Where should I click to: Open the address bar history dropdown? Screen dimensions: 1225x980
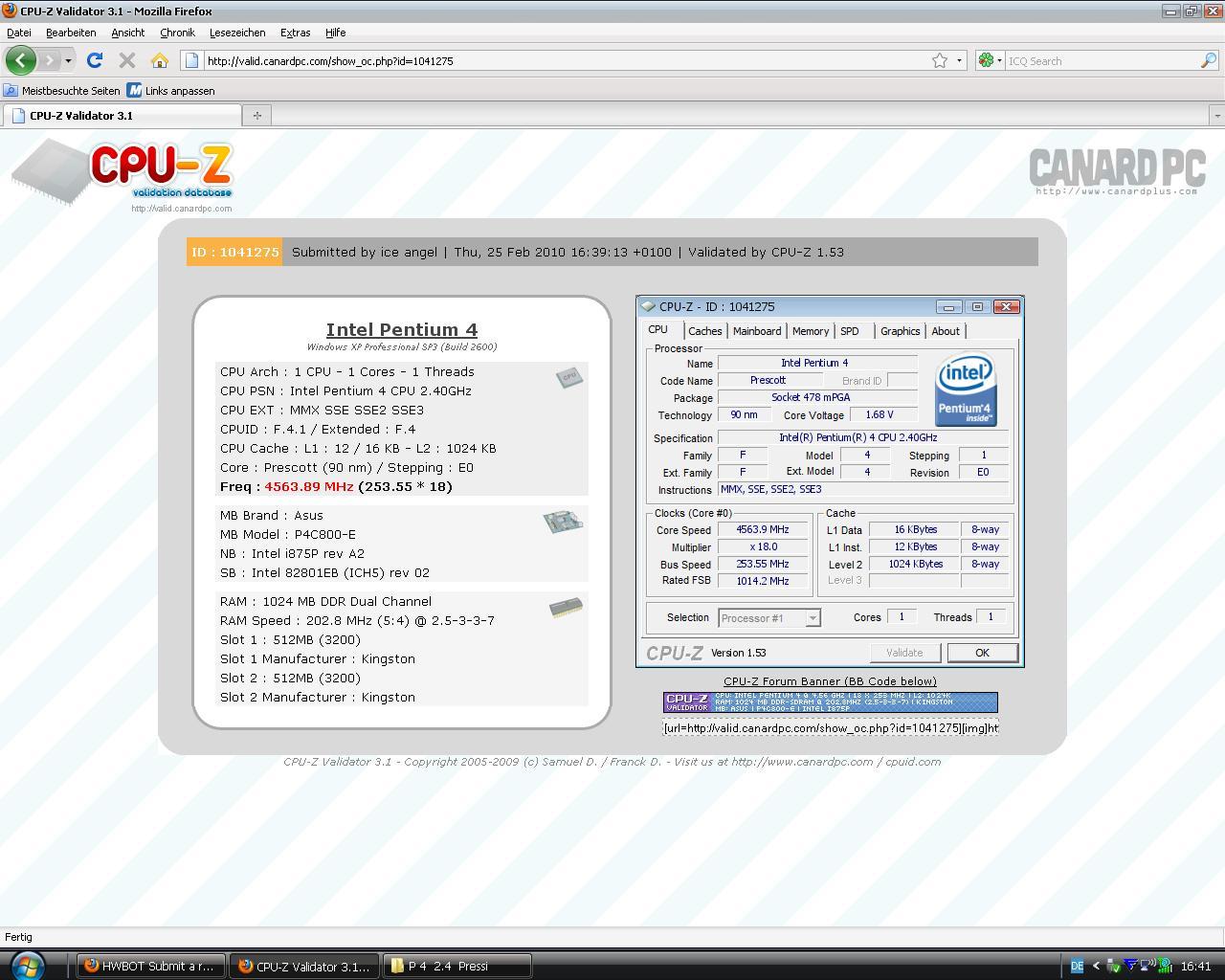coord(959,60)
